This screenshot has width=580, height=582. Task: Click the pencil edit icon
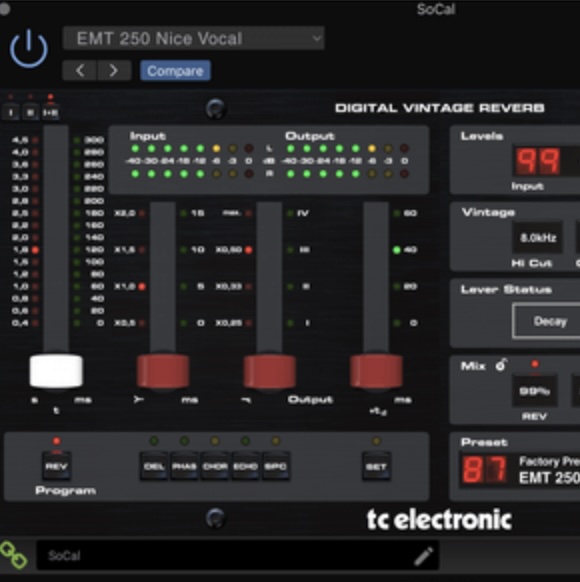pyautogui.click(x=423, y=556)
